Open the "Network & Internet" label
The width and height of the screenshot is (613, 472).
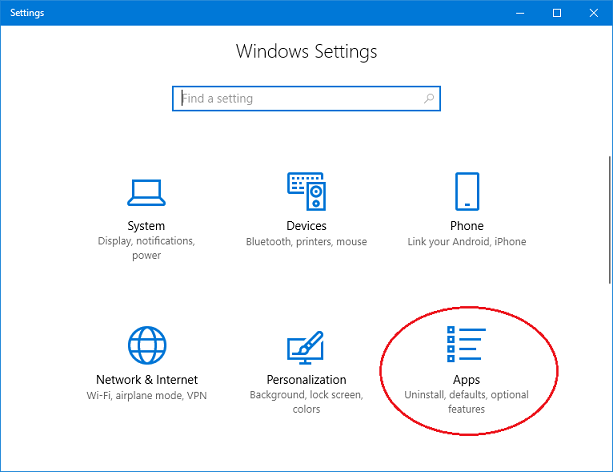(146, 380)
